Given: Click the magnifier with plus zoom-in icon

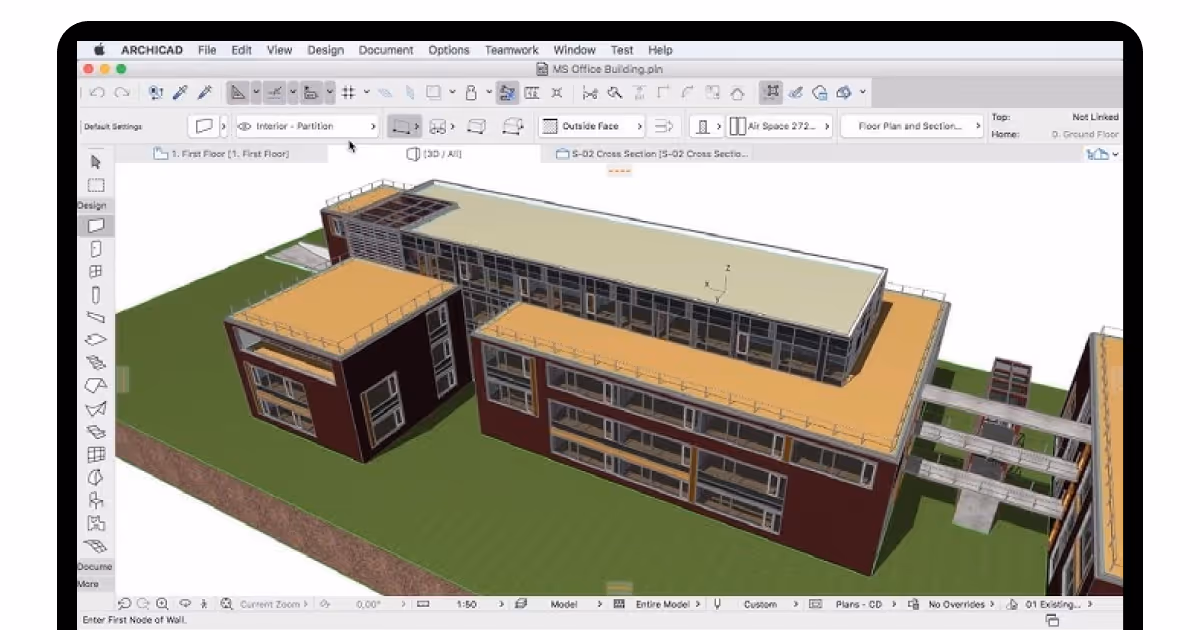Looking at the screenshot, I should (x=162, y=604).
